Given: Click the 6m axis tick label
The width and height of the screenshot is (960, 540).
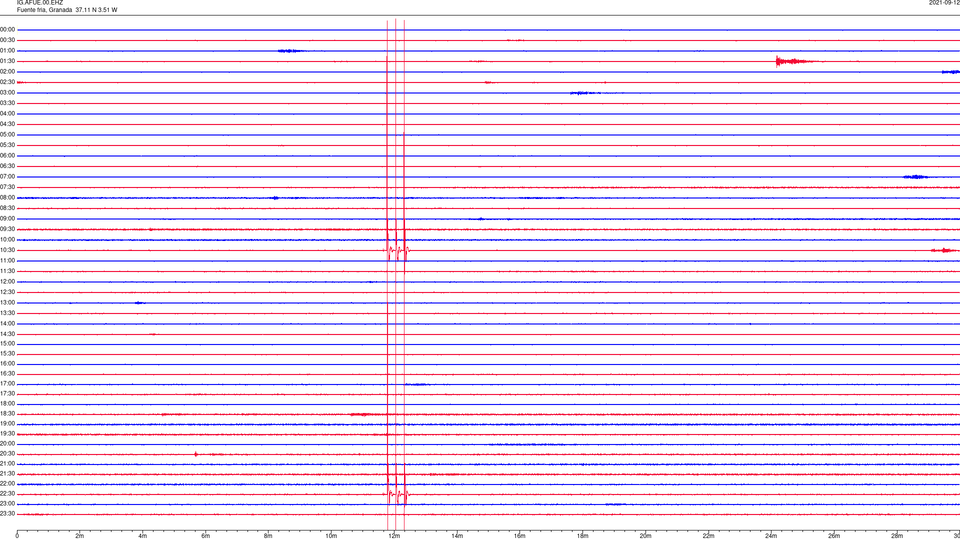Looking at the screenshot, I should pyautogui.click(x=206, y=536).
